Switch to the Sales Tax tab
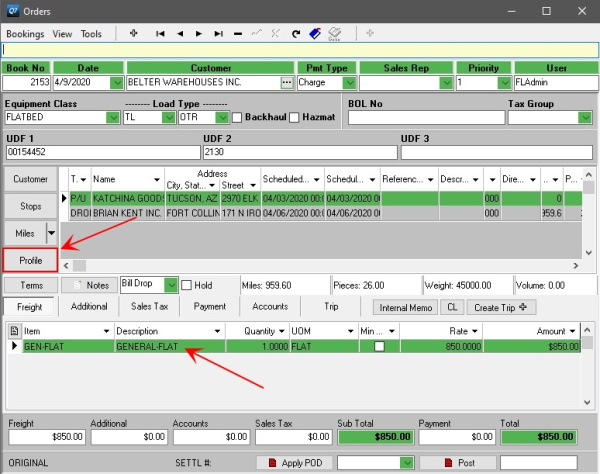Viewport: 600px width, 474px height. (149, 306)
